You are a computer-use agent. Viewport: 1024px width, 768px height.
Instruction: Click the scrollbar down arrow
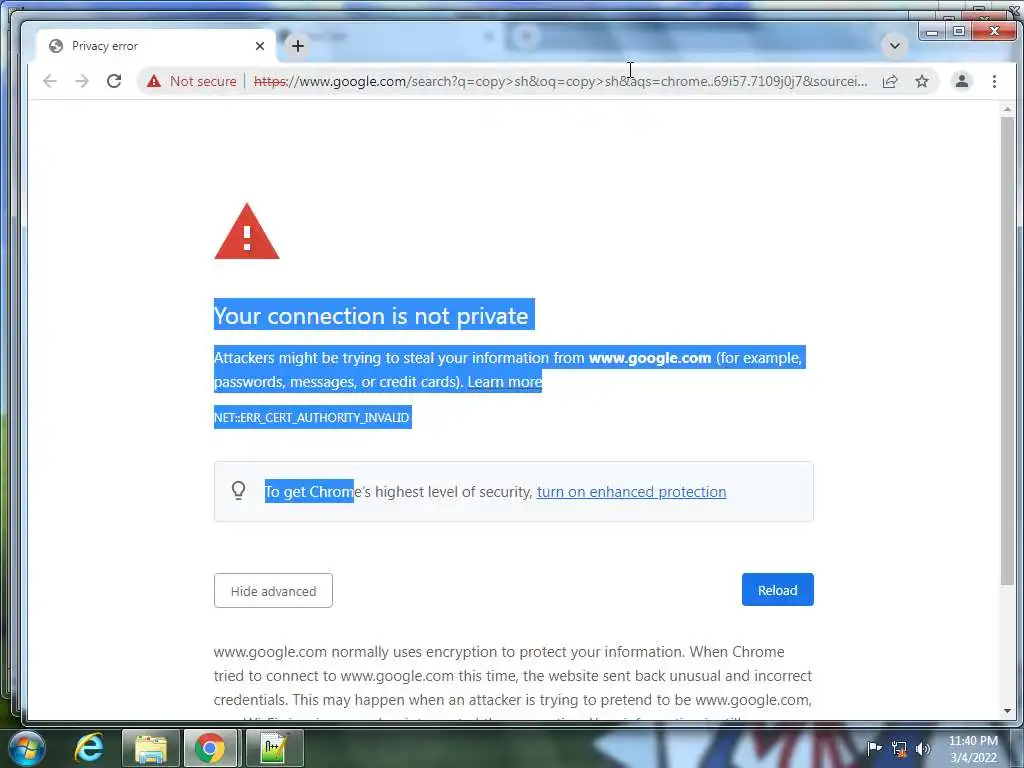click(1006, 711)
